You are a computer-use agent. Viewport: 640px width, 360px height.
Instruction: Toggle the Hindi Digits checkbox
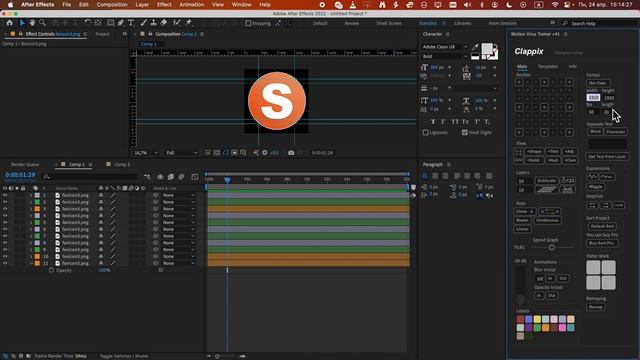pyautogui.click(x=464, y=133)
